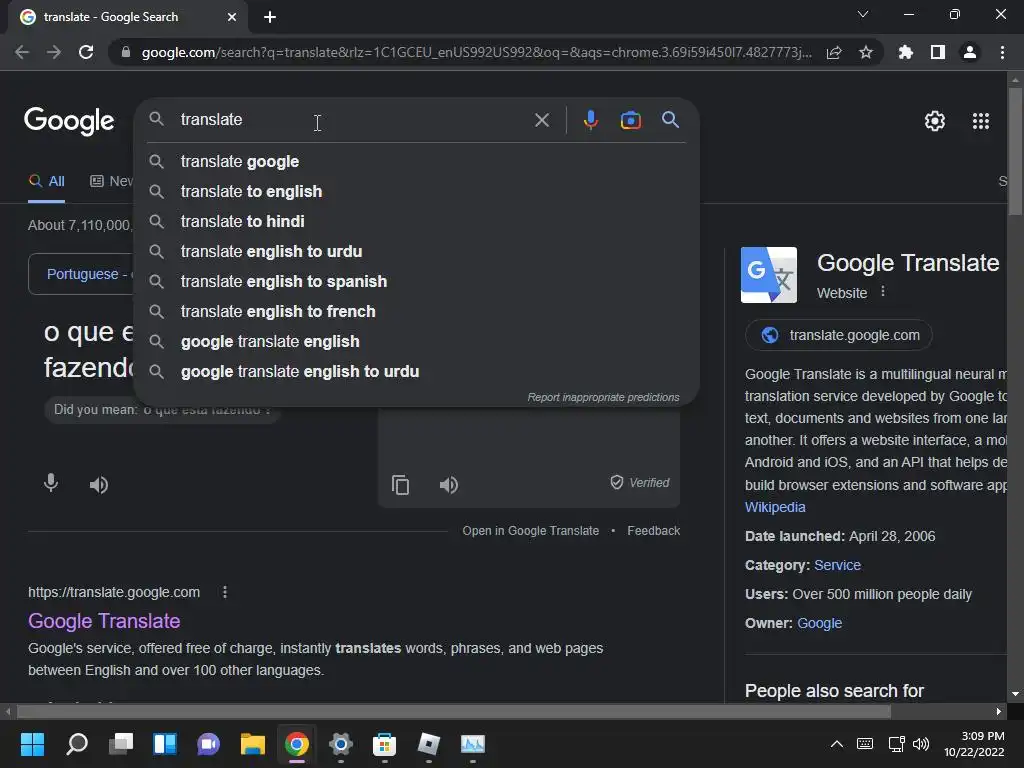Open Portuguese source language dropdown
The height and width of the screenshot is (768, 1024).
pyautogui.click(x=80, y=274)
